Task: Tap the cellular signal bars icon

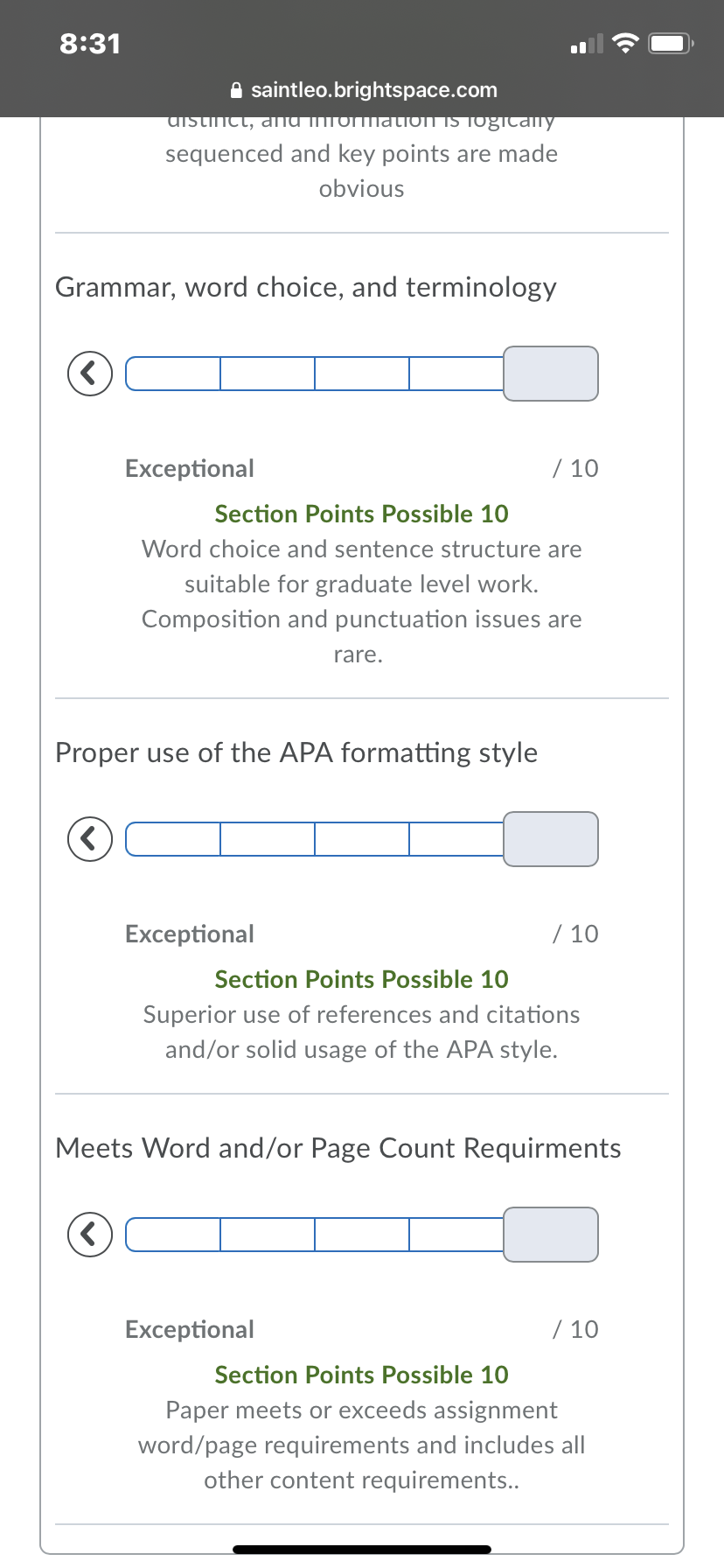Action: click(x=587, y=44)
